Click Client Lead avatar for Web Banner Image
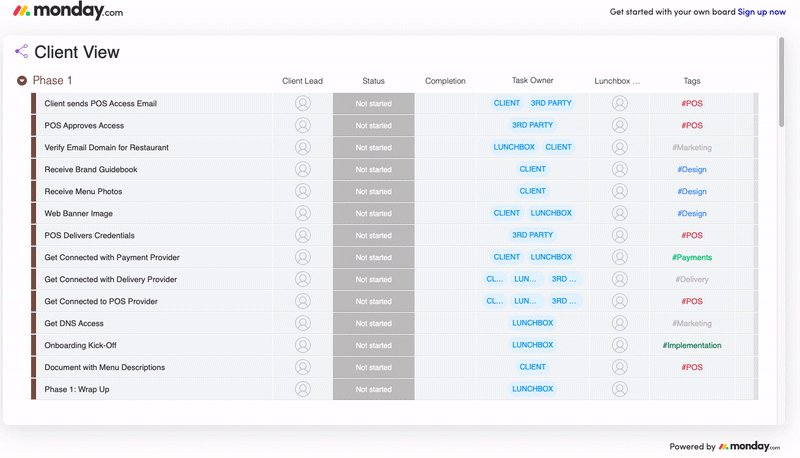 click(303, 213)
